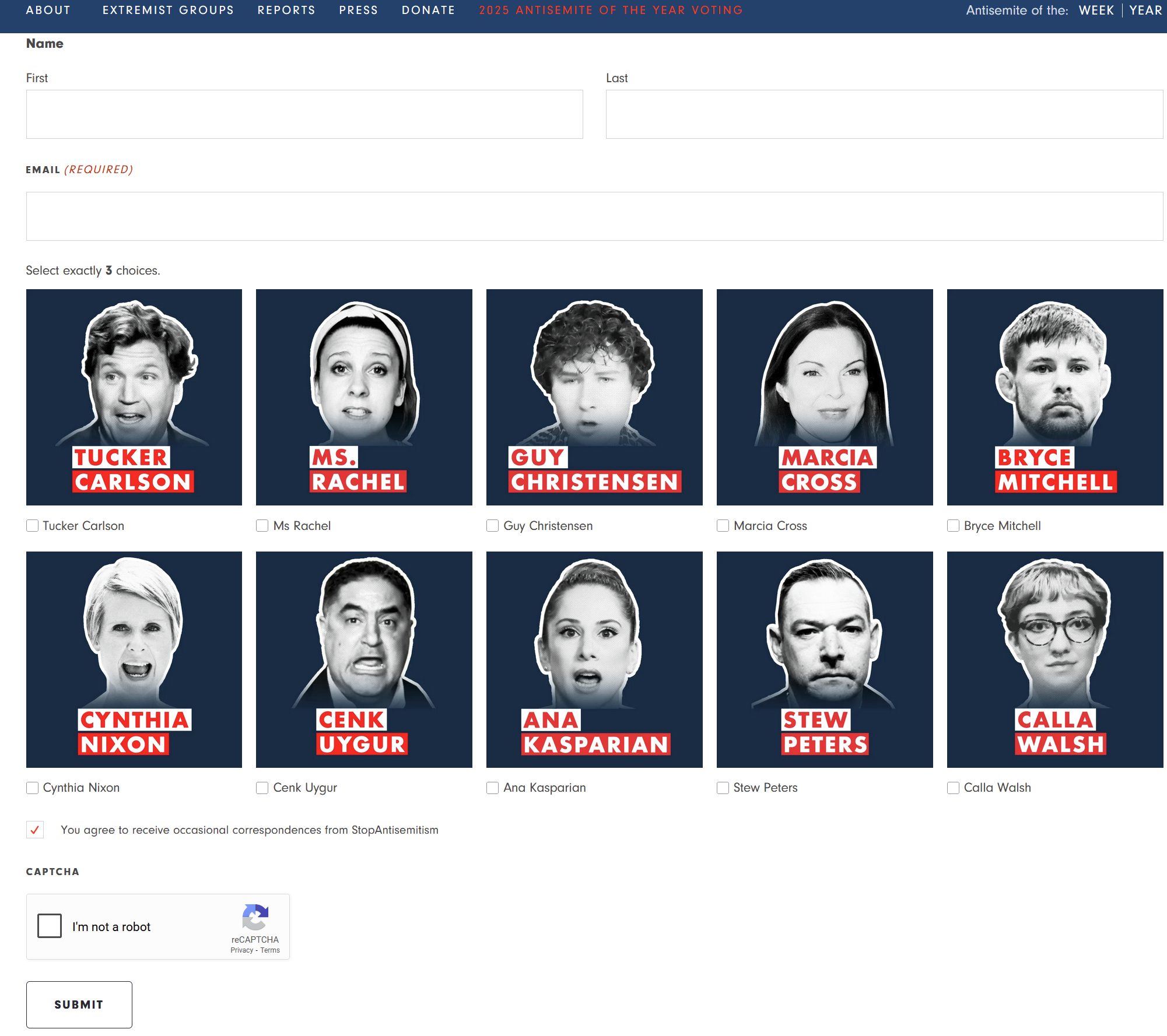The image size is (1167, 1036).
Task: Open 2025 Antisemite of the Year Voting
Action: pyautogui.click(x=611, y=10)
